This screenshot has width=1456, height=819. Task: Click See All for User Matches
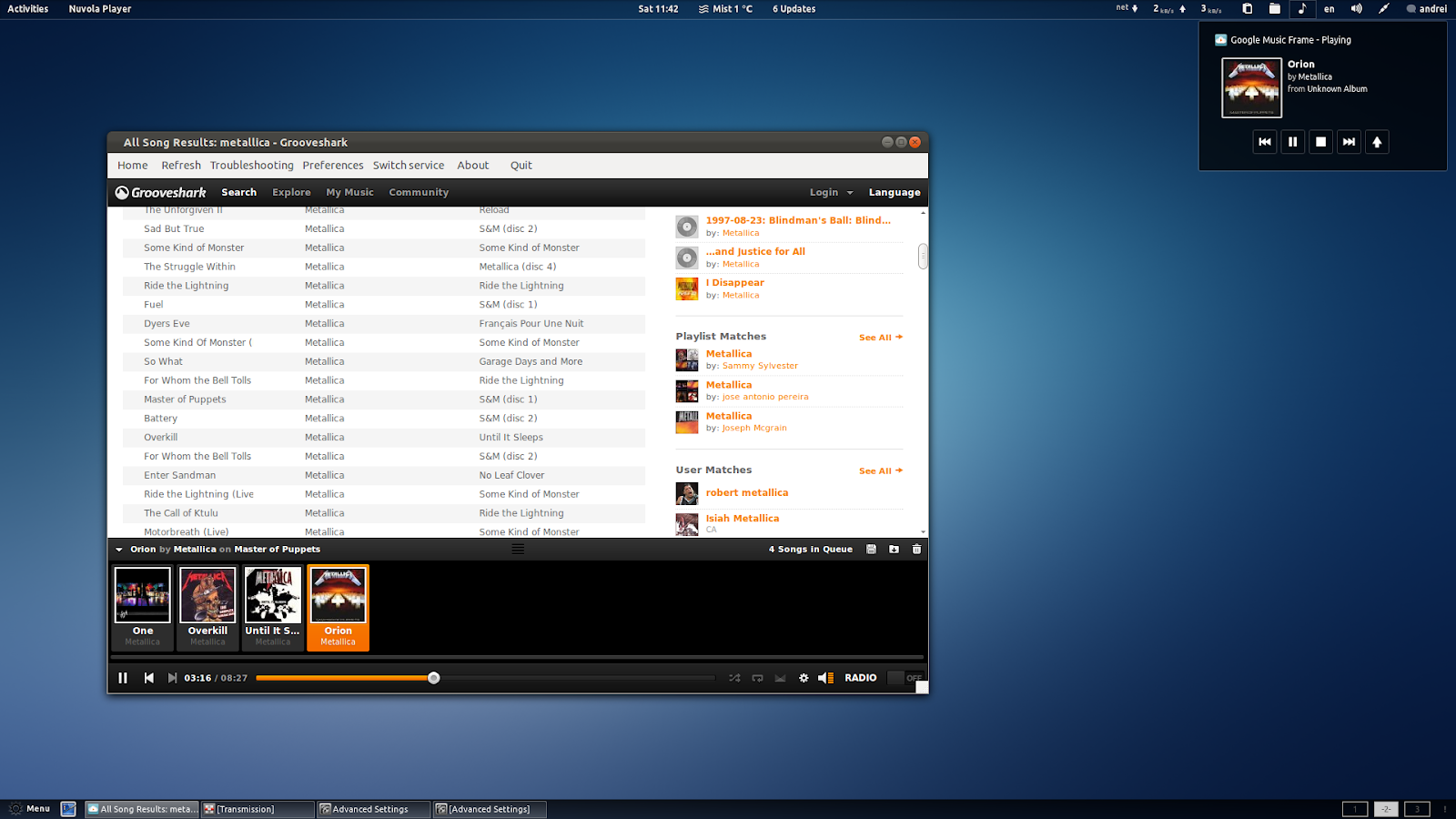pyautogui.click(x=881, y=471)
